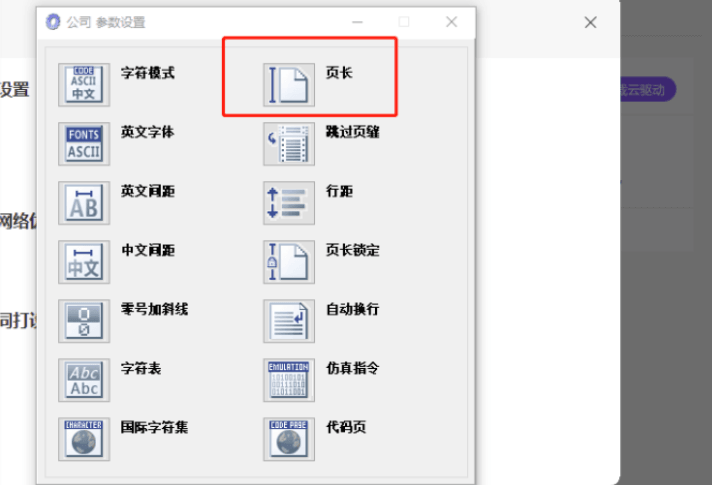Click the purple 云驱动 button

click(648, 89)
